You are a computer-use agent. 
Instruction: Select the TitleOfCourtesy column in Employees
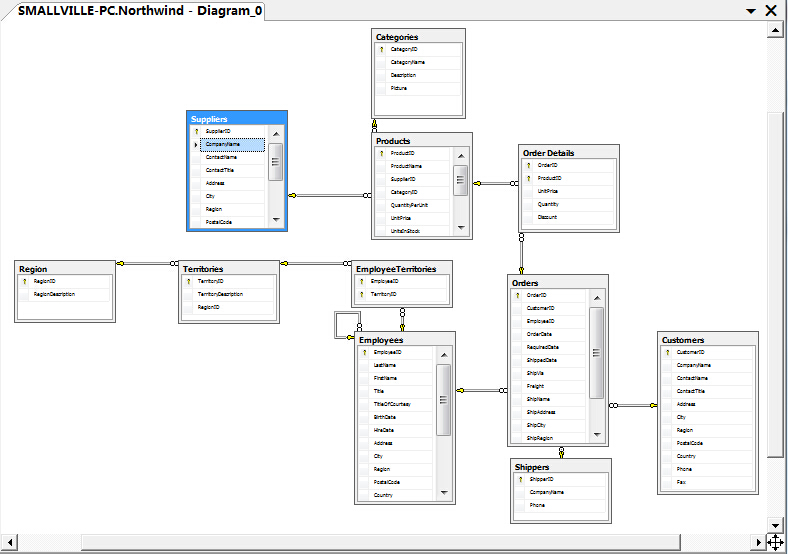(x=396, y=405)
